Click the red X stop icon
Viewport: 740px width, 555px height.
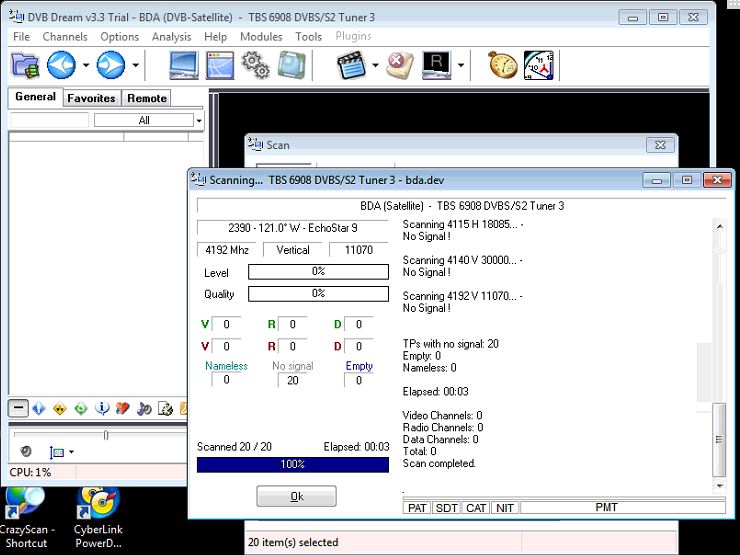tap(400, 65)
